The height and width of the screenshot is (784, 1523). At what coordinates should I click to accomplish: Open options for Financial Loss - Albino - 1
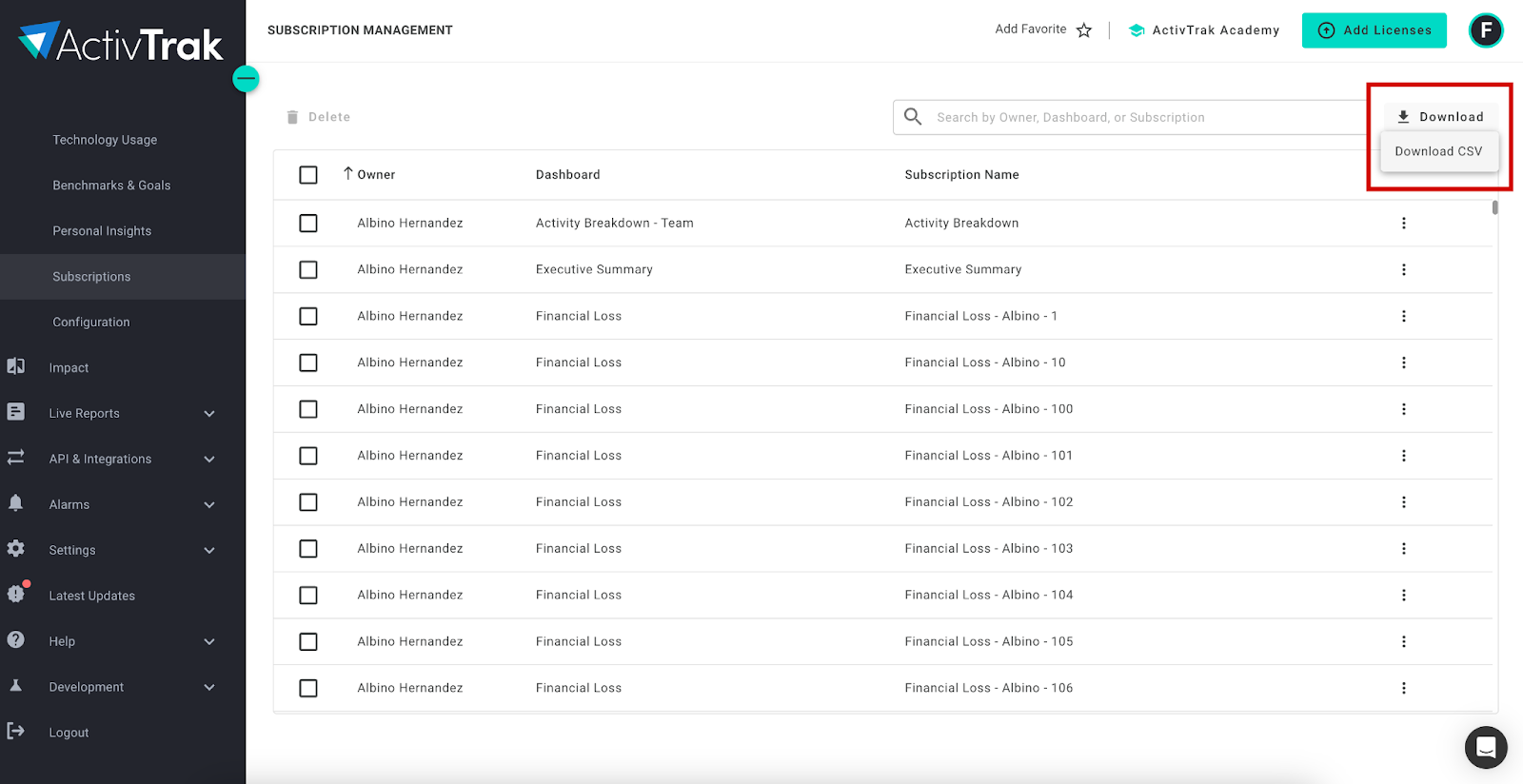tap(1403, 316)
